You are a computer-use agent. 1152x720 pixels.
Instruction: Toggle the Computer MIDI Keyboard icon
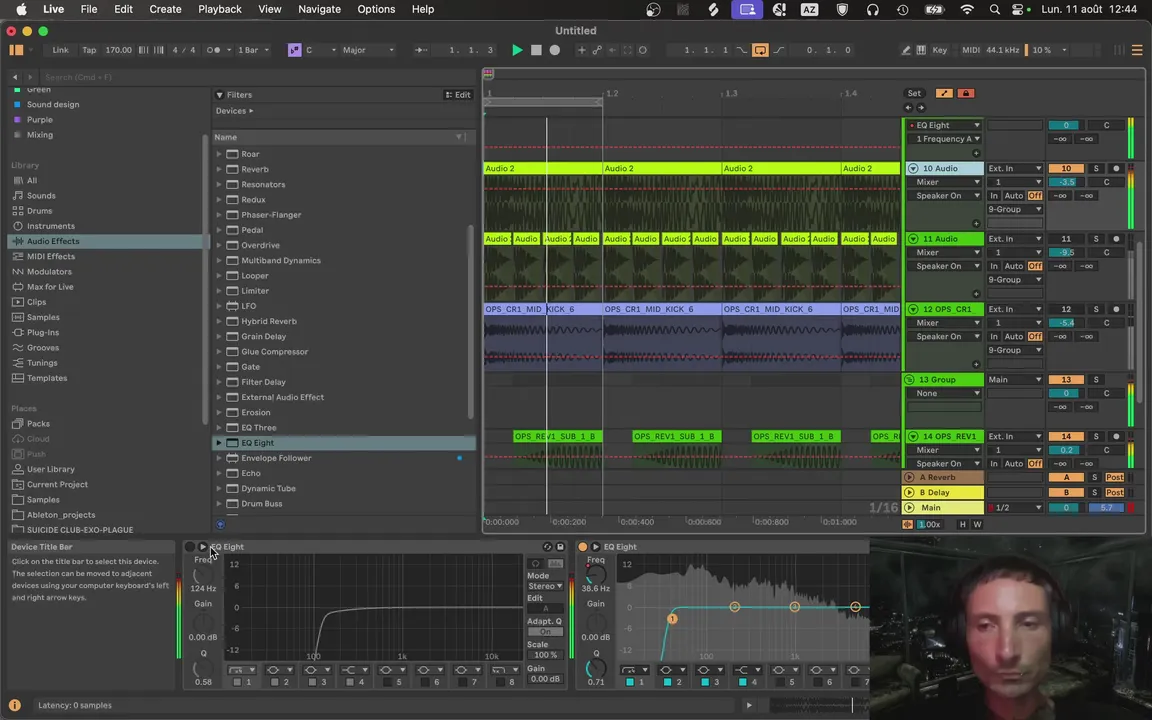point(921,50)
